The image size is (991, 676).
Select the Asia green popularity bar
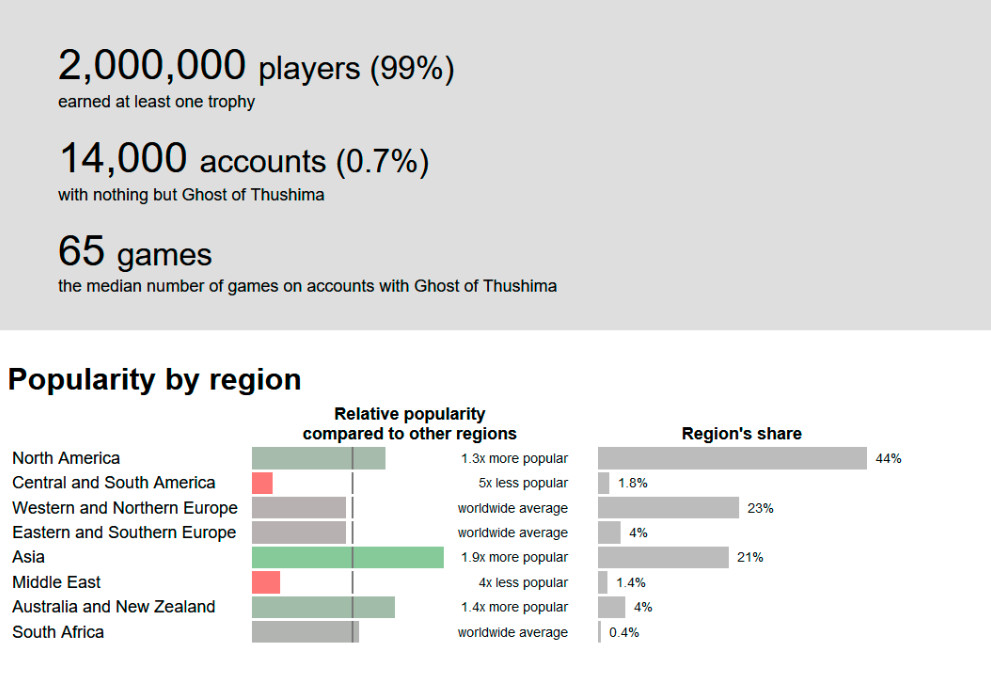[x=348, y=557]
